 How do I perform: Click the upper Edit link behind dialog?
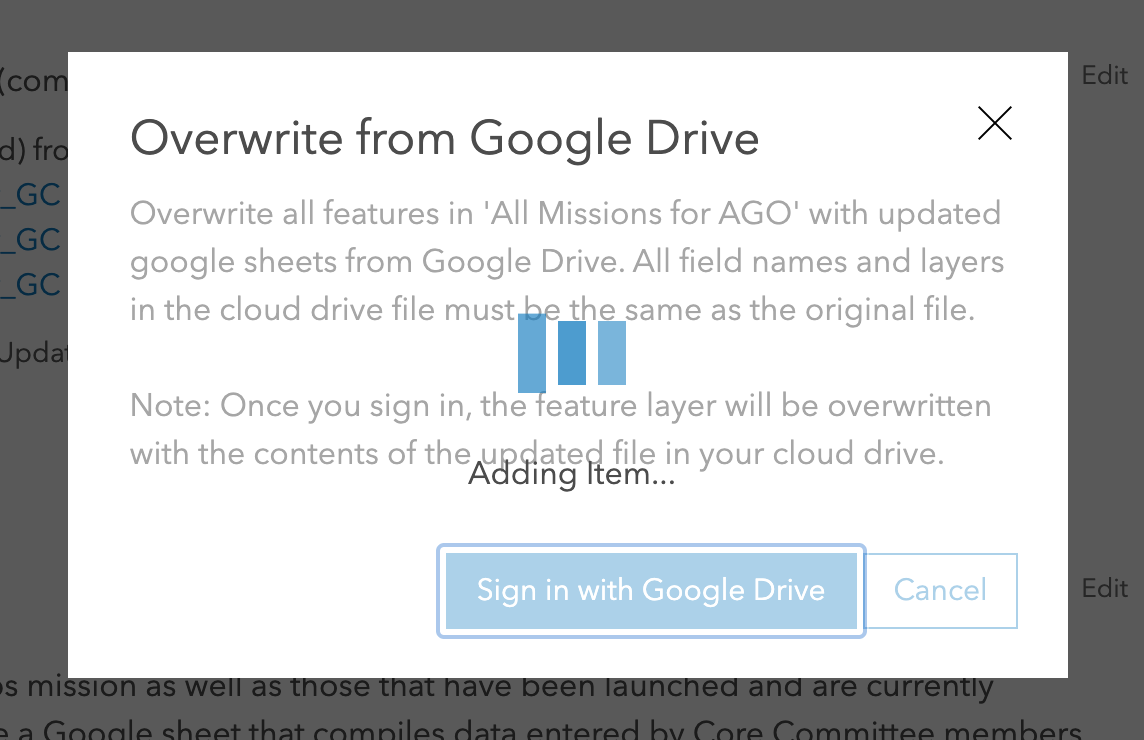click(1105, 75)
